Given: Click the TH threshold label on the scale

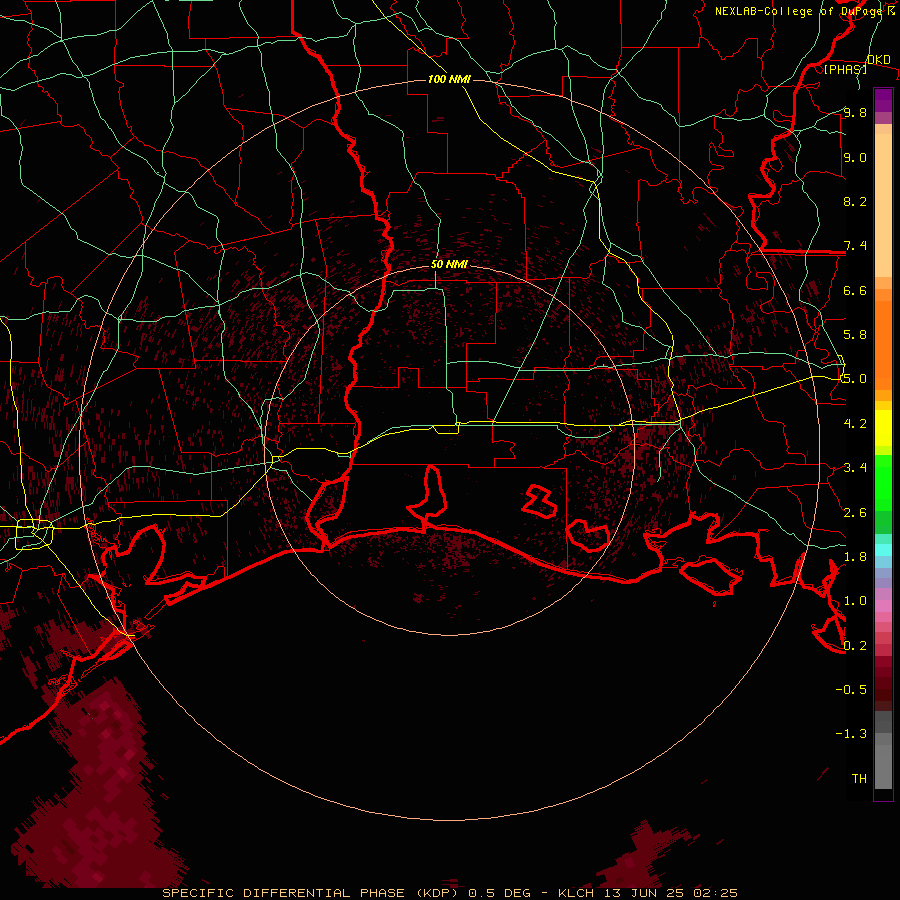Looking at the screenshot, I should (859, 779).
